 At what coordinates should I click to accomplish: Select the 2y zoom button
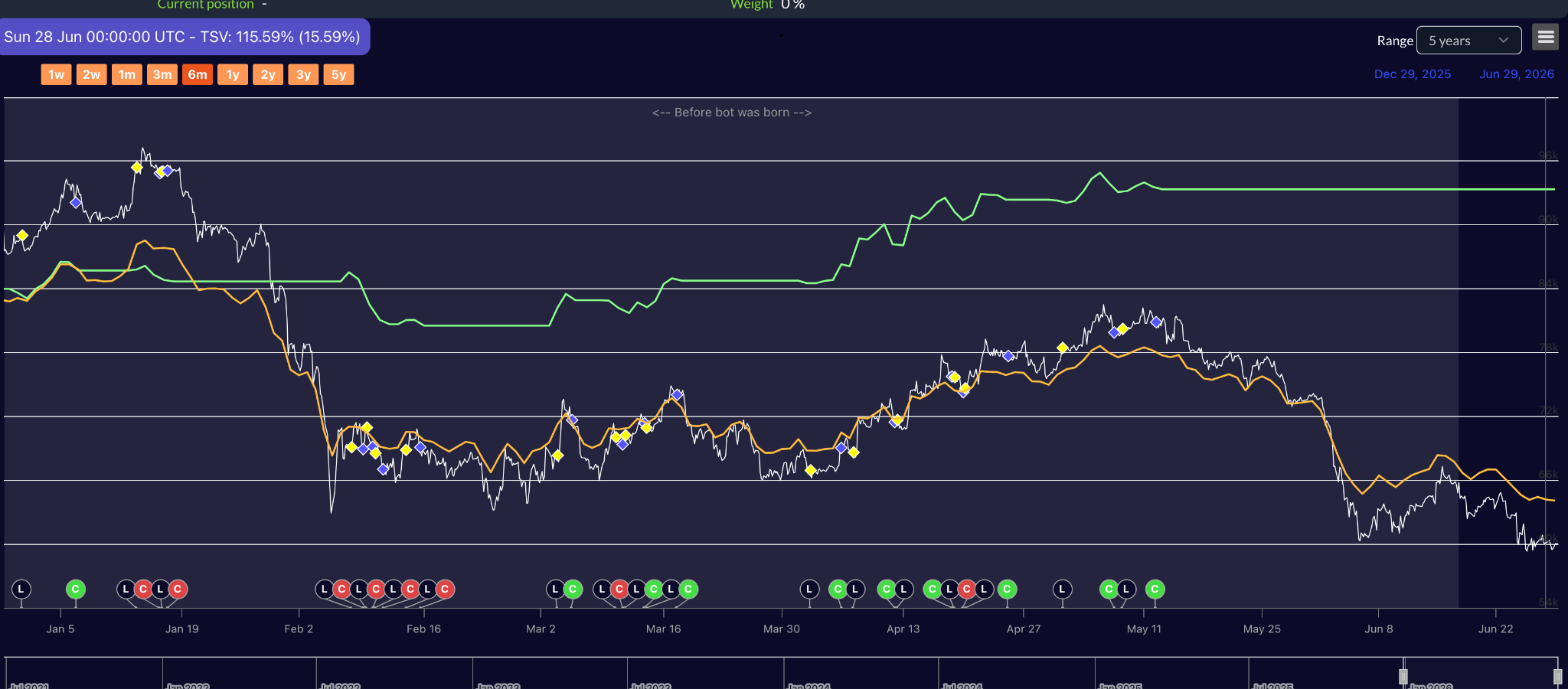[268, 74]
